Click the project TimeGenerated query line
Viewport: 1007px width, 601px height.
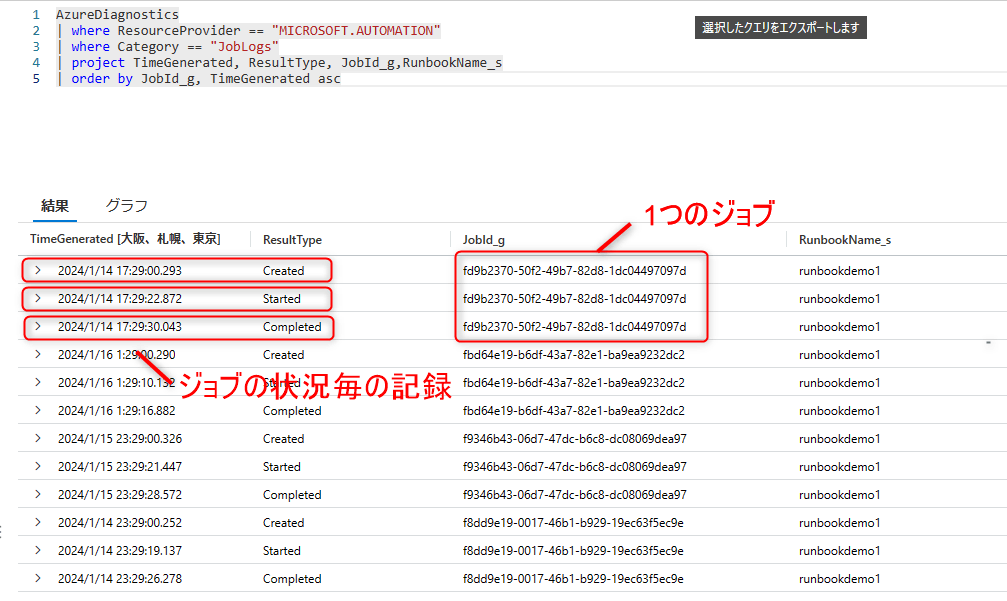(279, 62)
